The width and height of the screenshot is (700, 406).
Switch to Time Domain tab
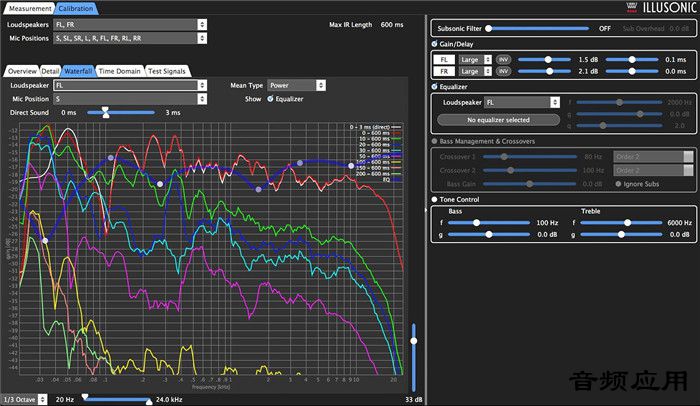tap(119, 71)
